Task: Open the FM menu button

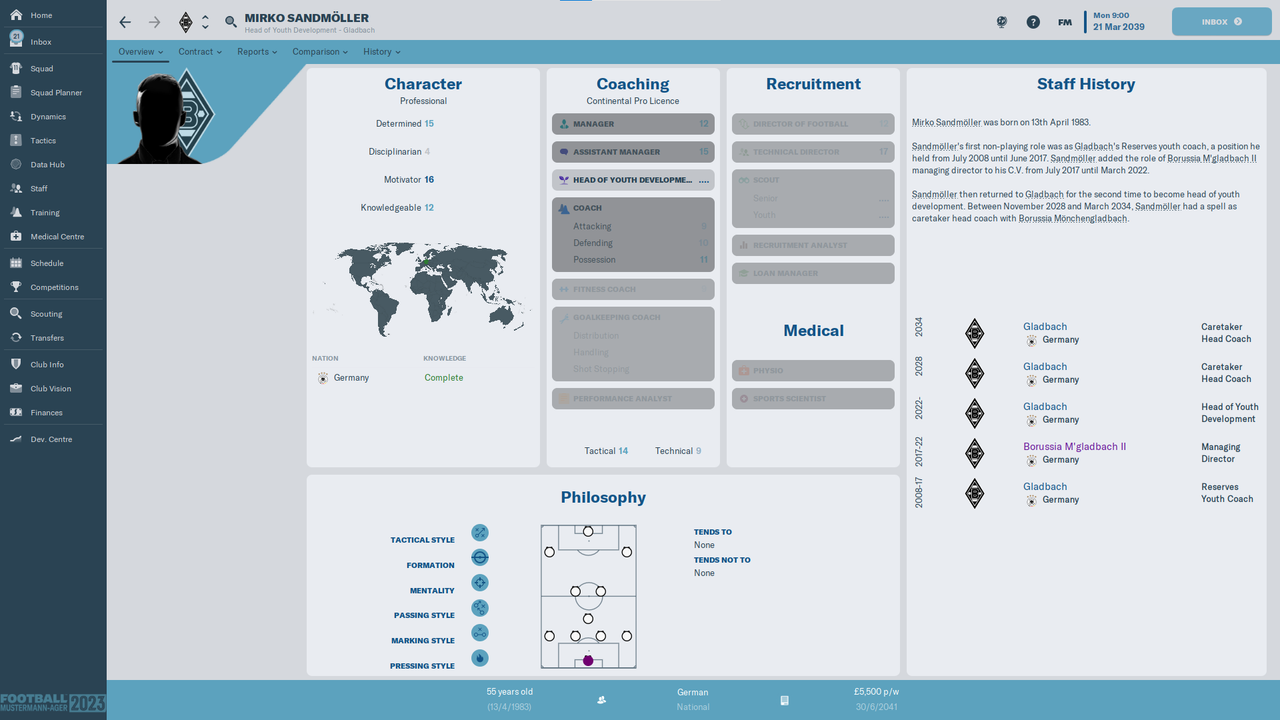Action: tap(1065, 22)
